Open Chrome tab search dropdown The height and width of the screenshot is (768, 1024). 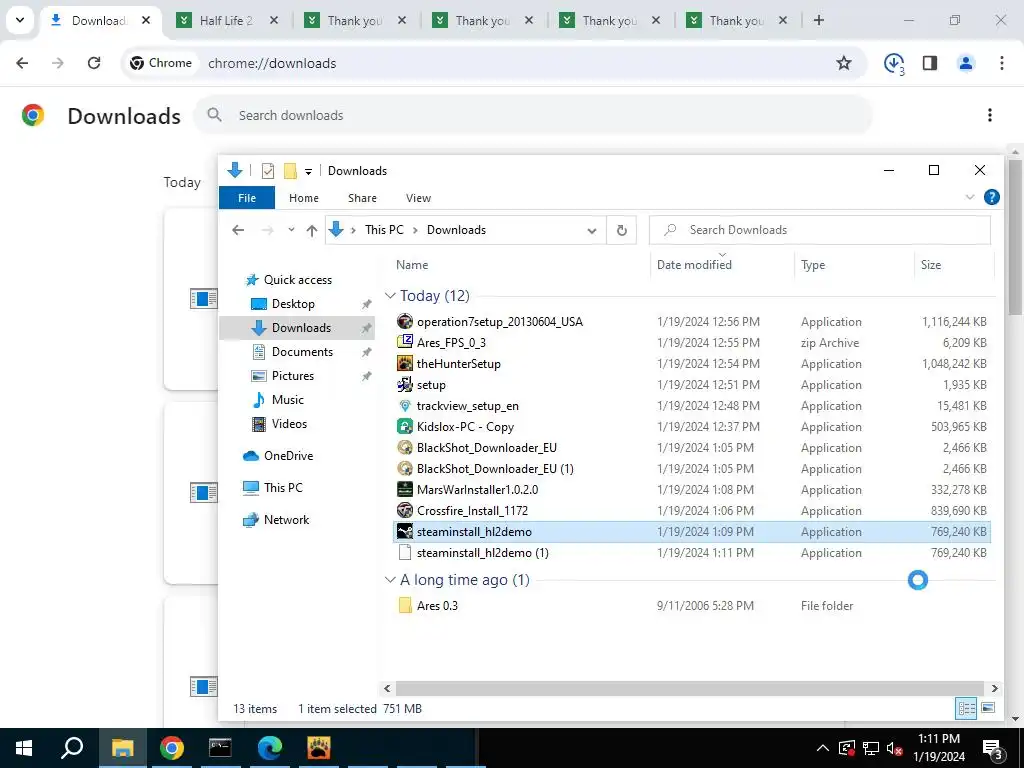[x=20, y=20]
